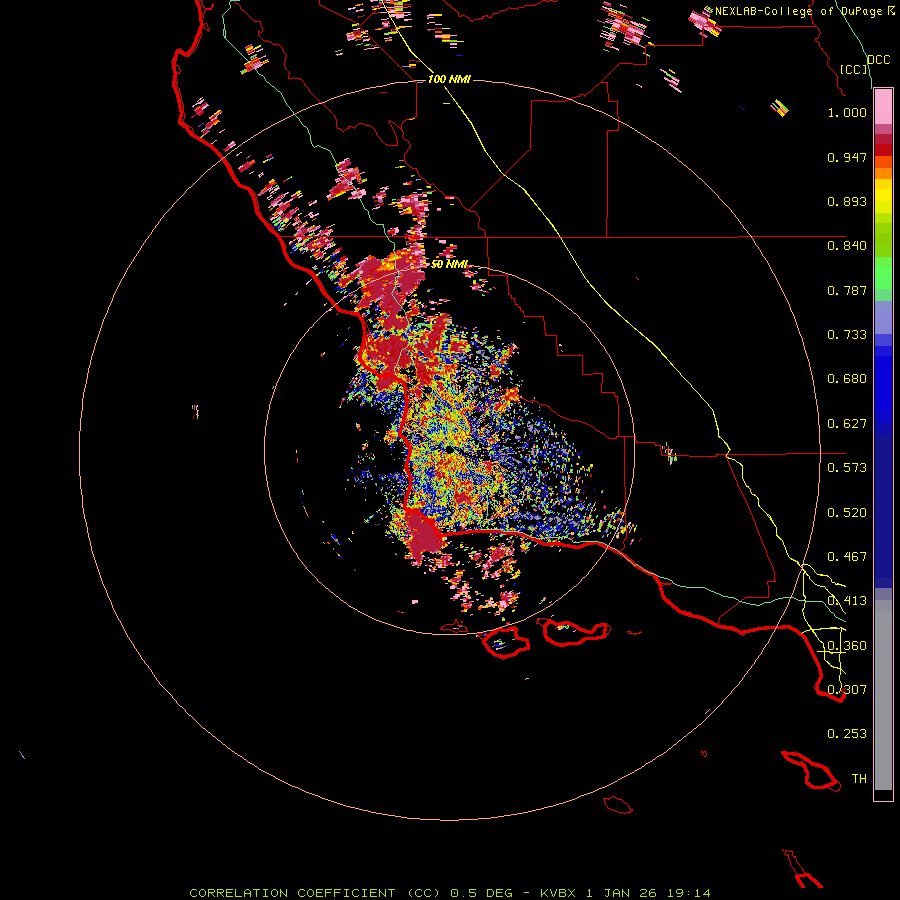Select the 100 NMI range ring label
This screenshot has height=900, width=900.
point(449,79)
